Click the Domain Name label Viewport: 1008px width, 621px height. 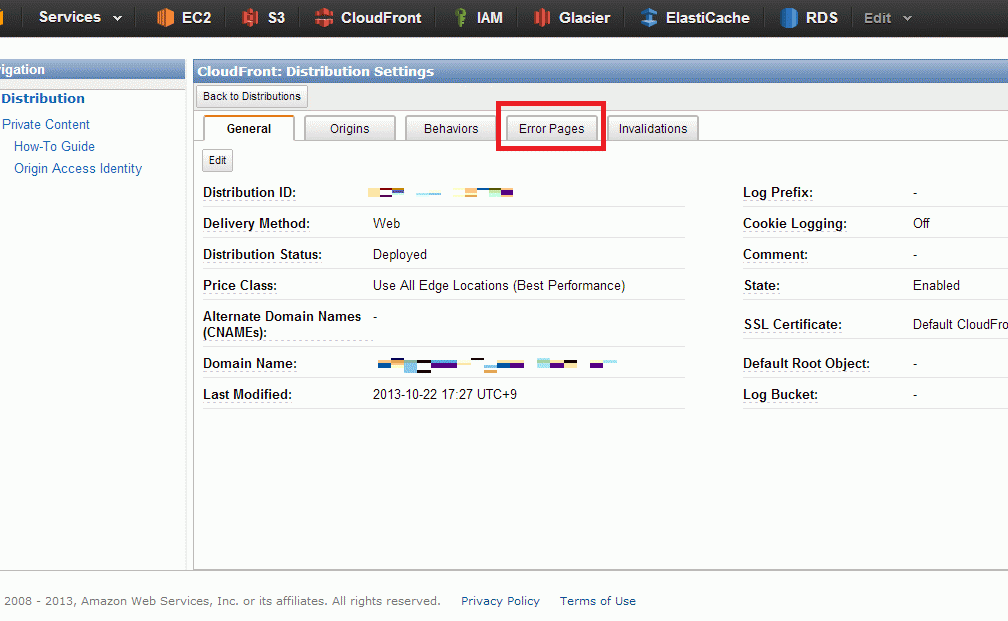[x=250, y=363]
